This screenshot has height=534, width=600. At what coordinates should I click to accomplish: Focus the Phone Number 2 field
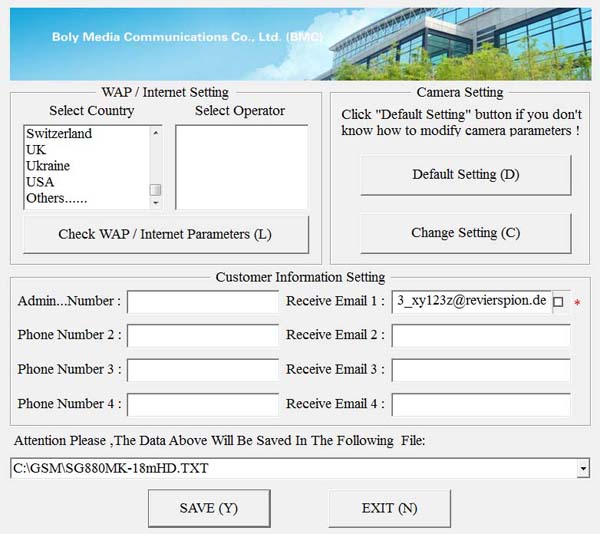click(203, 336)
